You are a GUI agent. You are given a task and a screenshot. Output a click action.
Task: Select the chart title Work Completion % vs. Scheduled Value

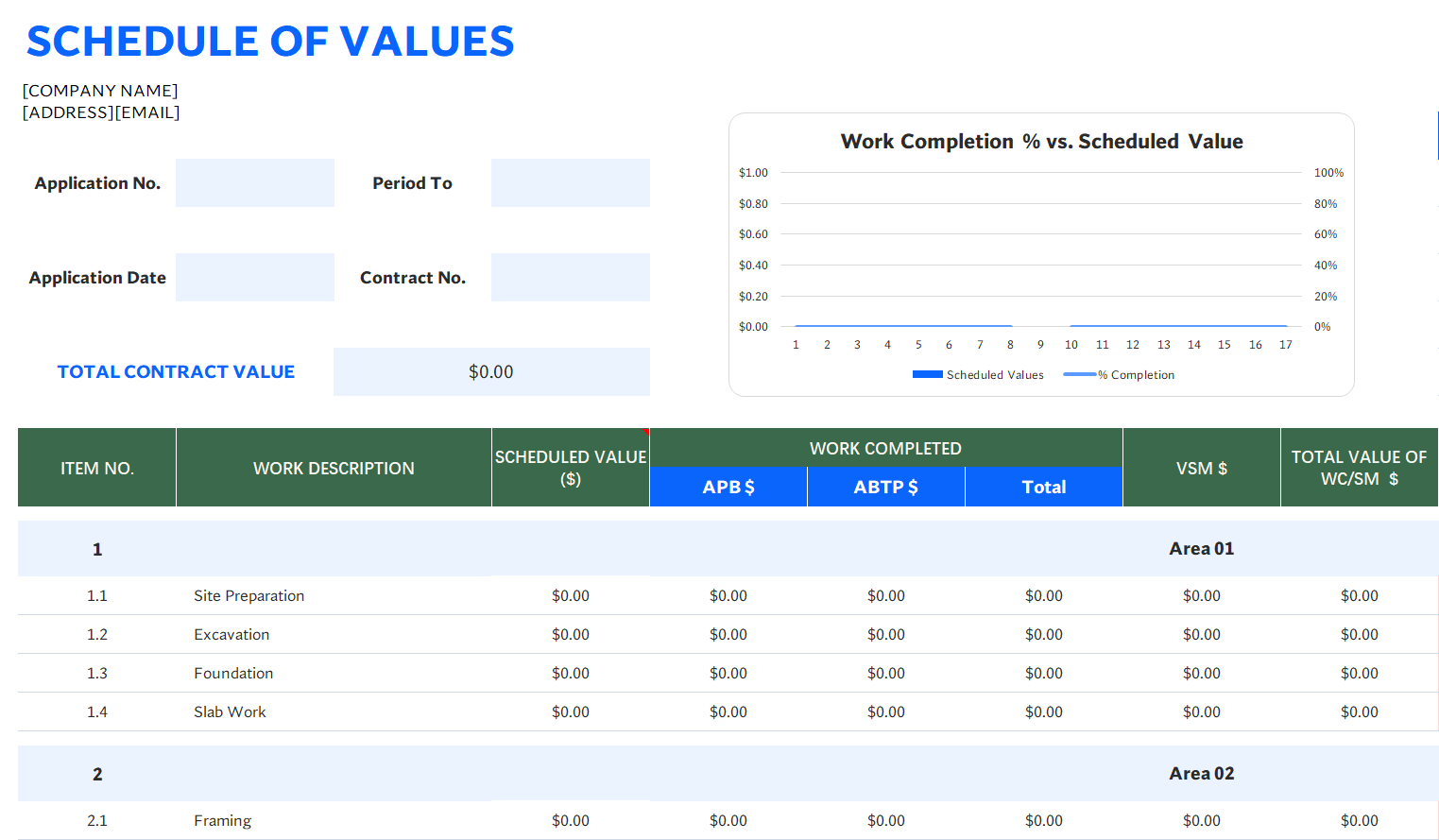(1041, 142)
